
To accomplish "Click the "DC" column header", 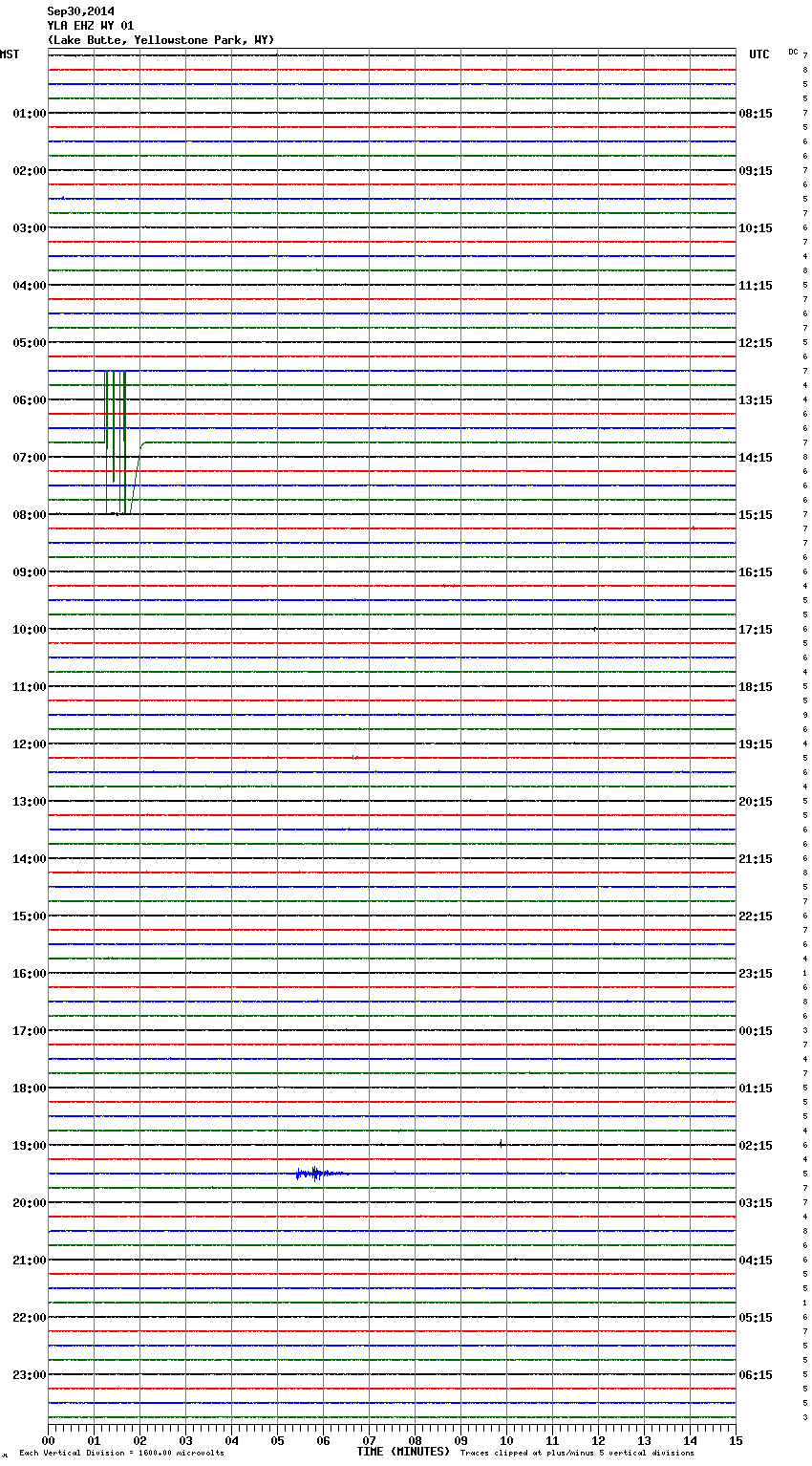I will (x=793, y=52).
